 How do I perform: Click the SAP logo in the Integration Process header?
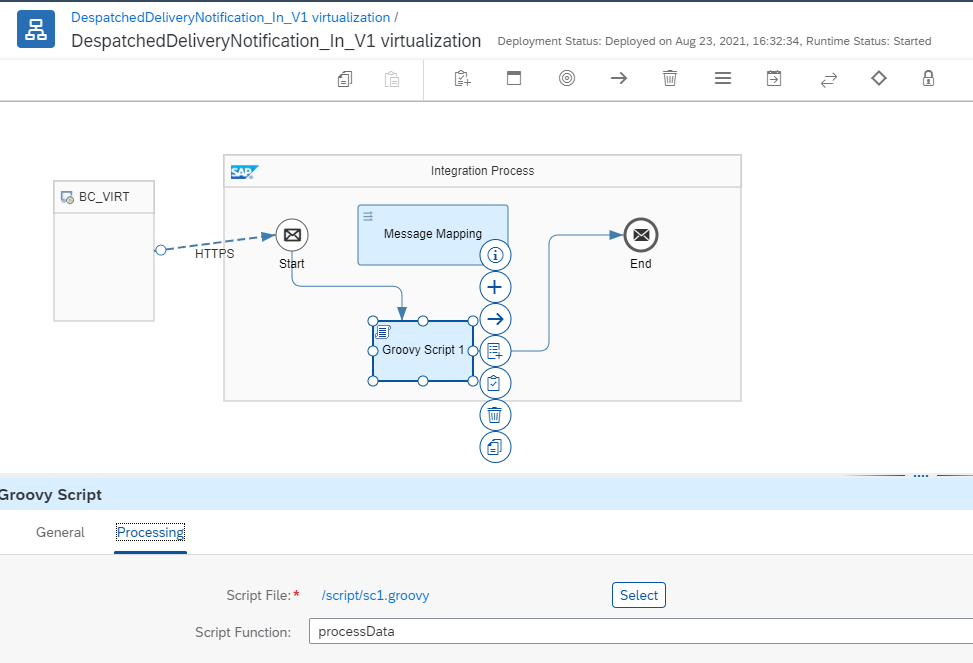click(244, 172)
